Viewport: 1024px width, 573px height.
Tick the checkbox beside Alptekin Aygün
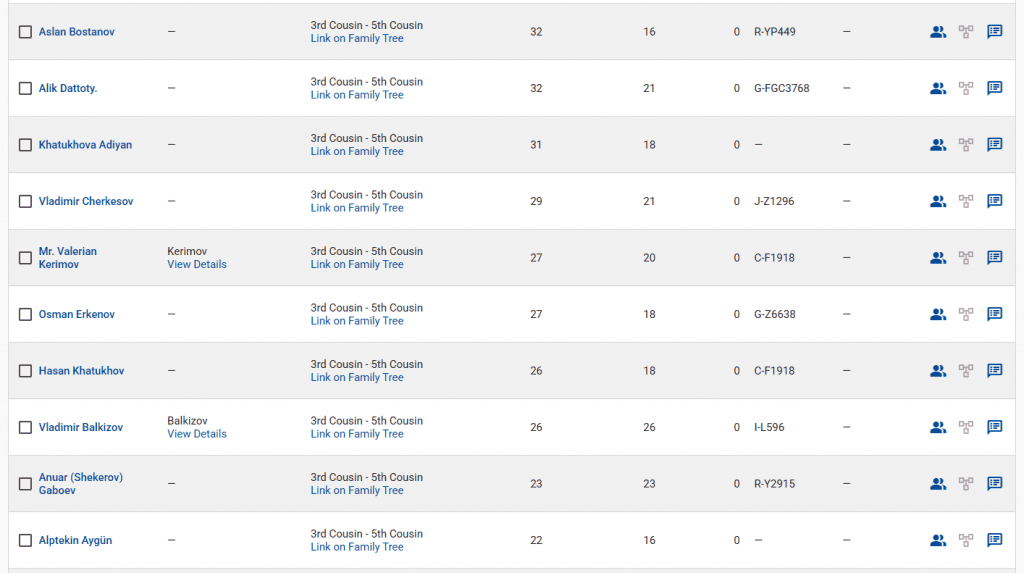[x=26, y=540]
